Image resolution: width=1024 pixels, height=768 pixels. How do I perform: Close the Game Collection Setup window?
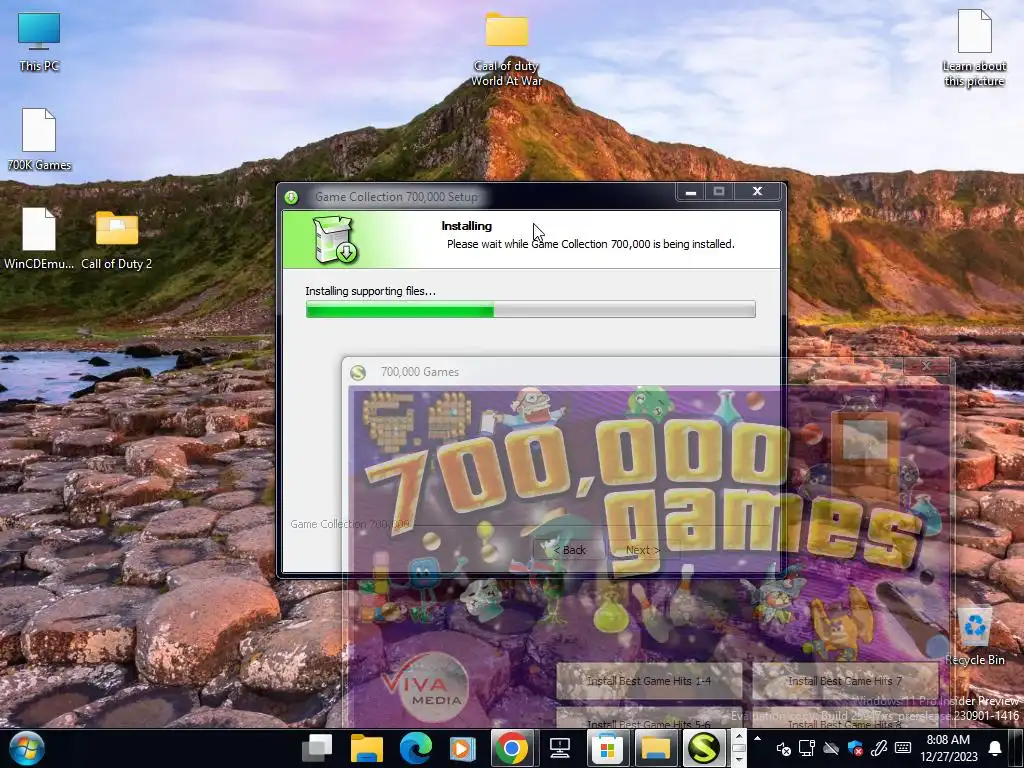point(758,191)
